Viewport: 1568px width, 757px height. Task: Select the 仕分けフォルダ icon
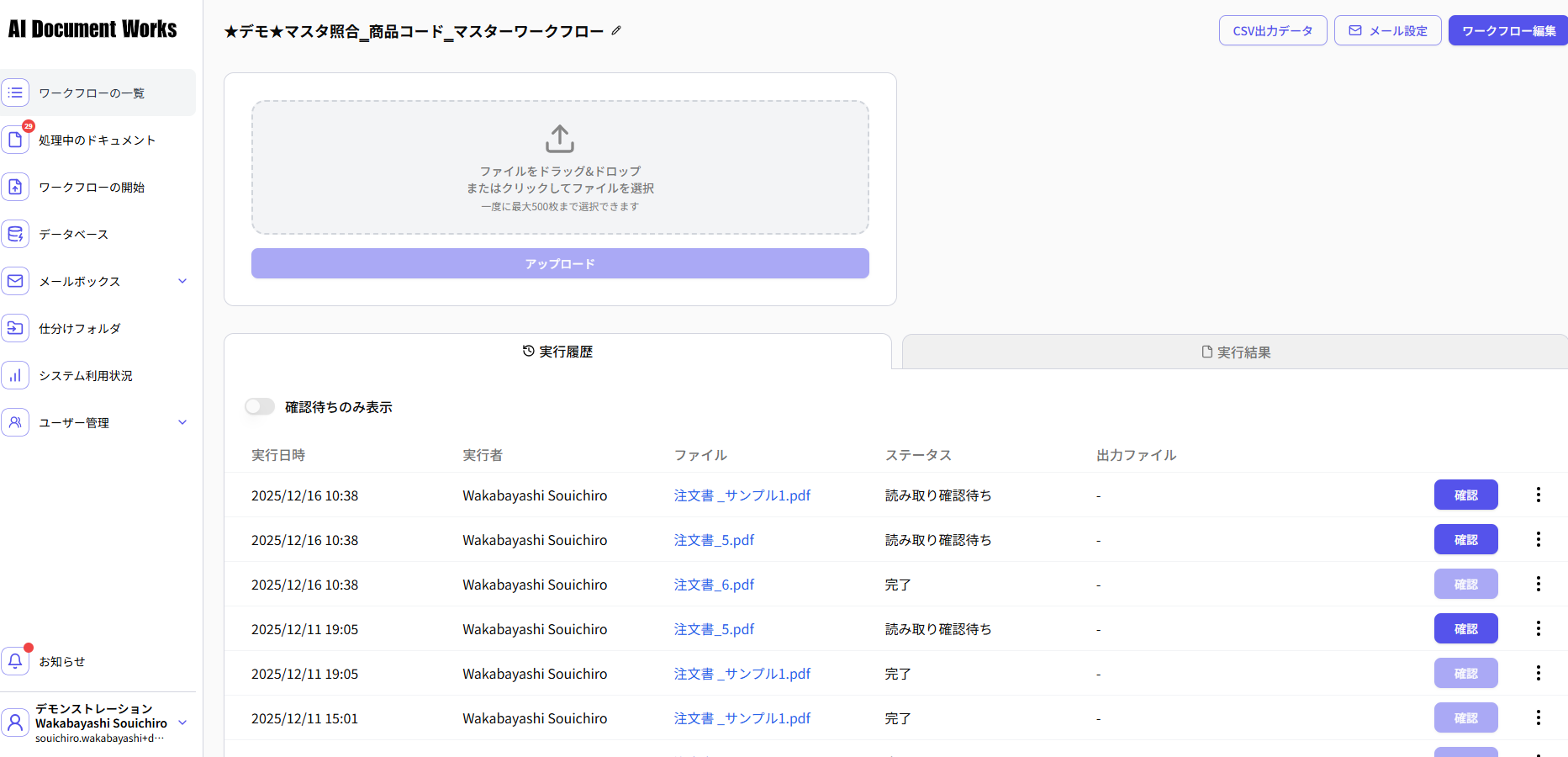[x=15, y=327]
